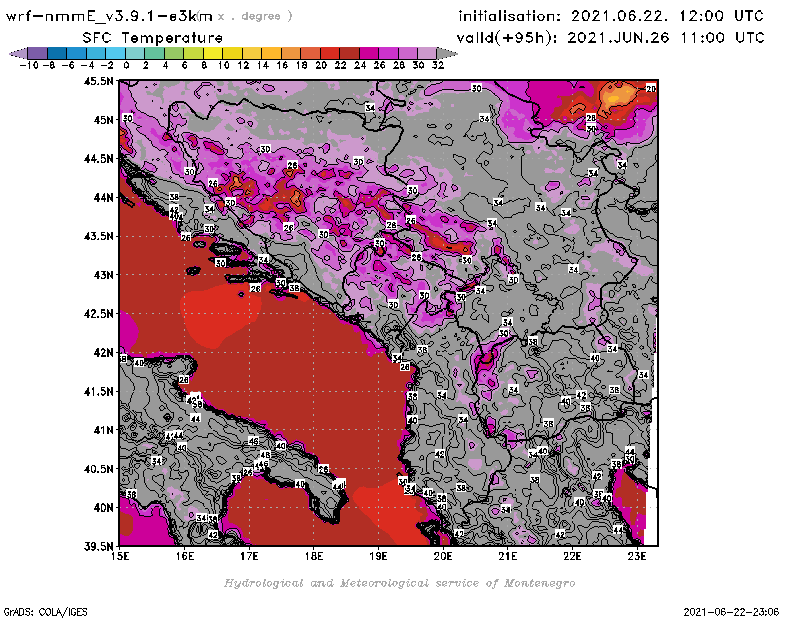This screenshot has height=618, width=800.
Task: Select the 'valid(+95h): 2021.JUN.26 11:00 UTC' line
Action: click(610, 38)
